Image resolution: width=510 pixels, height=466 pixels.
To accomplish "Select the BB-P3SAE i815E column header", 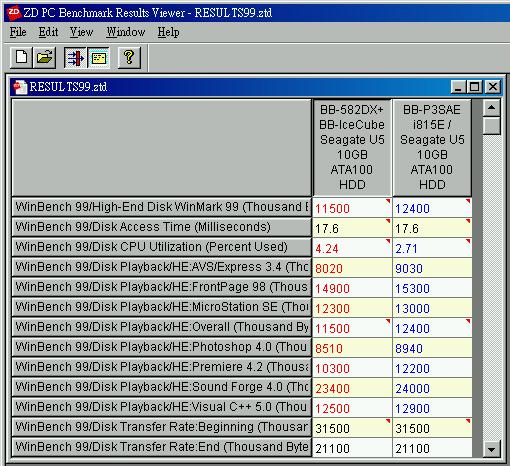I will 432,147.
